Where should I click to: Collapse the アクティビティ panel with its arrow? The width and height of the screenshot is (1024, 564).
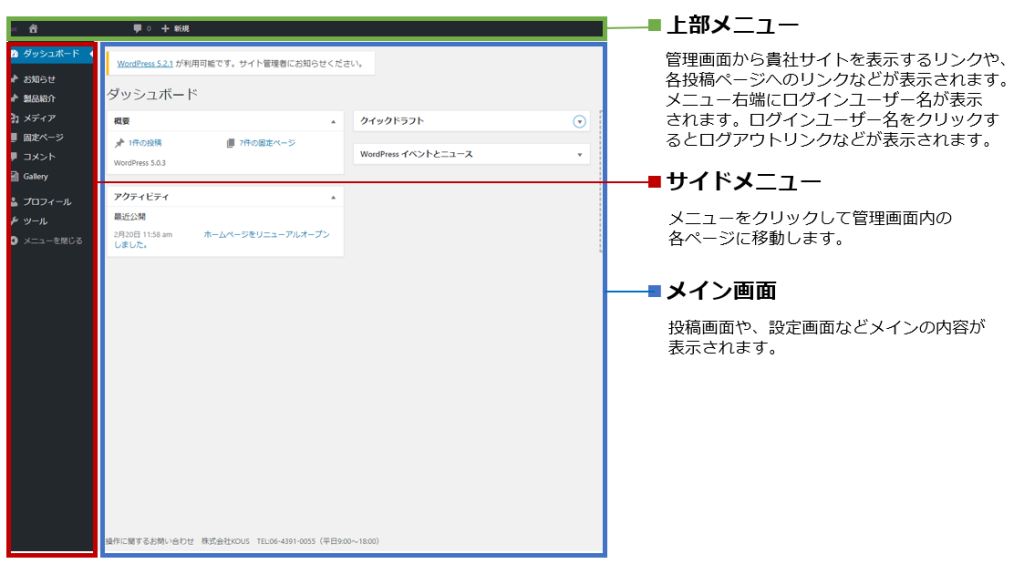[x=333, y=197]
